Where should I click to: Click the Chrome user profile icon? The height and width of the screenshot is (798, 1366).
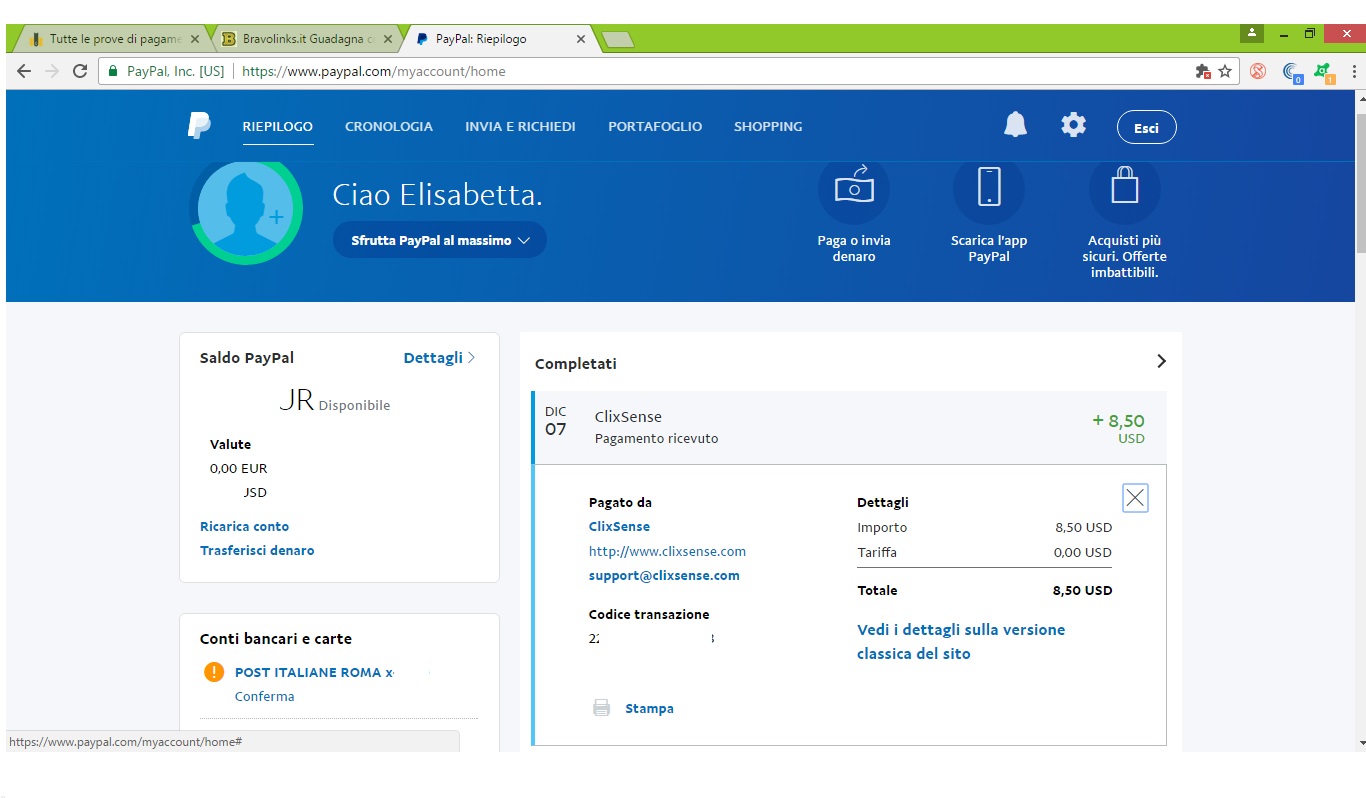coord(1252,34)
